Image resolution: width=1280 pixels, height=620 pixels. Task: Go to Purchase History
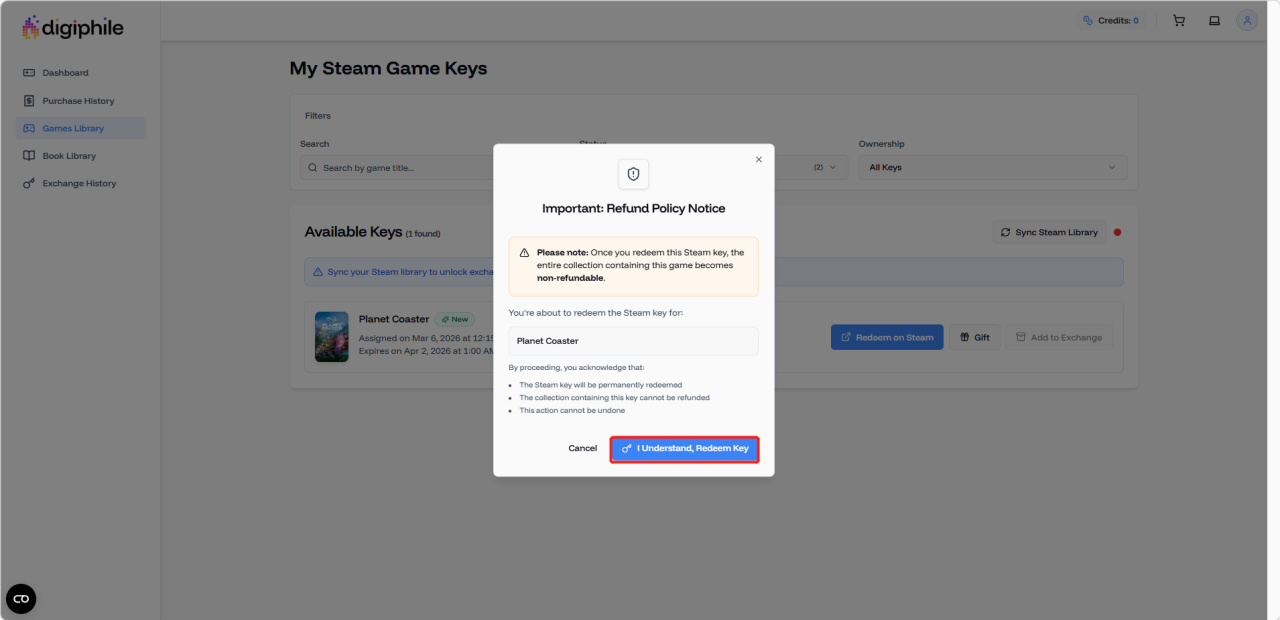(78, 101)
